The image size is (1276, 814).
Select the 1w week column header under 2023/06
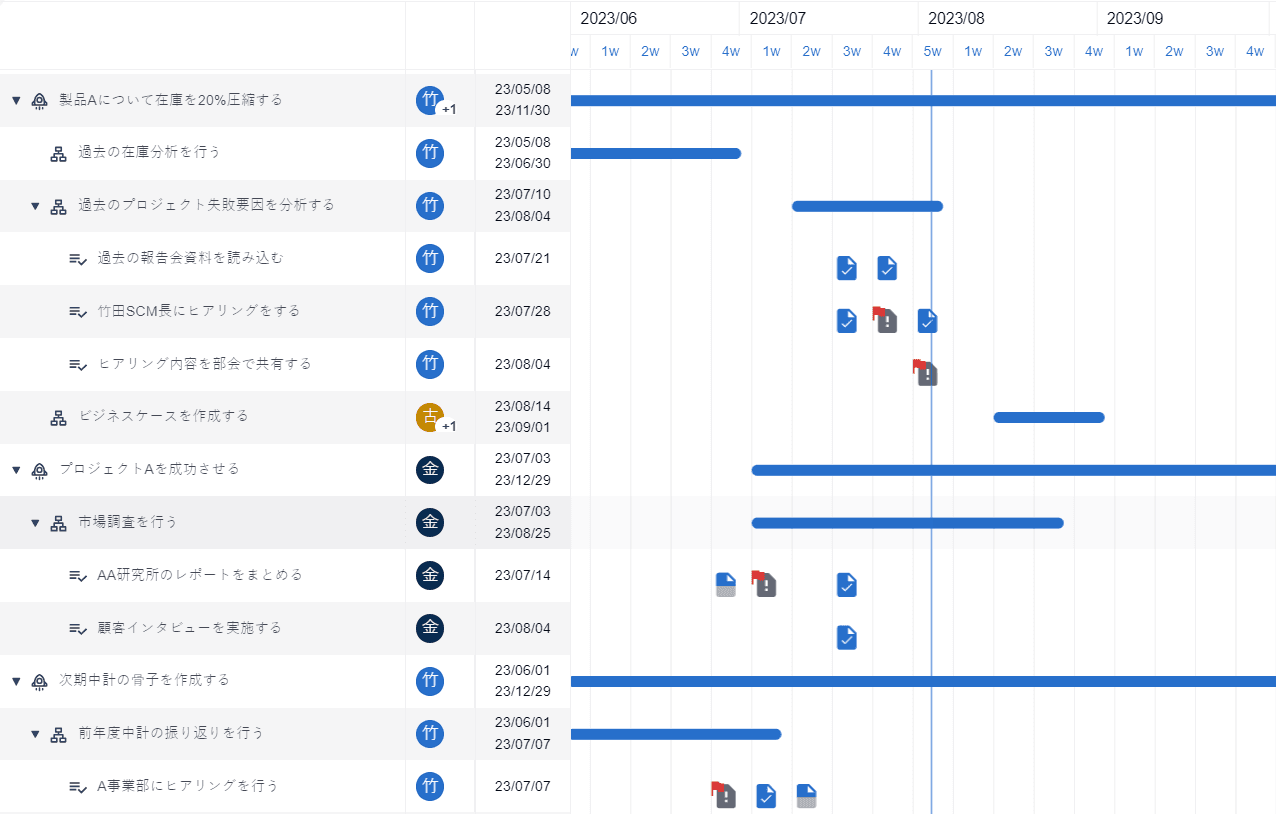(610, 51)
